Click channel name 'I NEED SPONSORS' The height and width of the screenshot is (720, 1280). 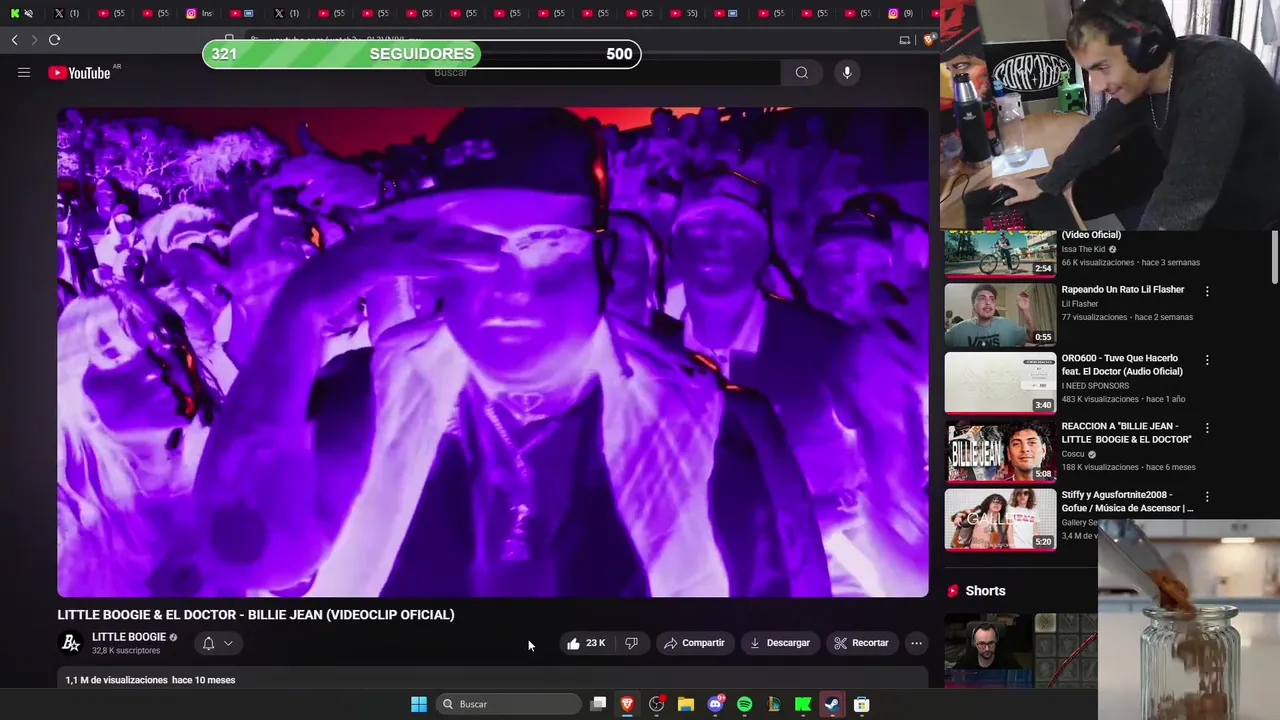click(x=1095, y=386)
